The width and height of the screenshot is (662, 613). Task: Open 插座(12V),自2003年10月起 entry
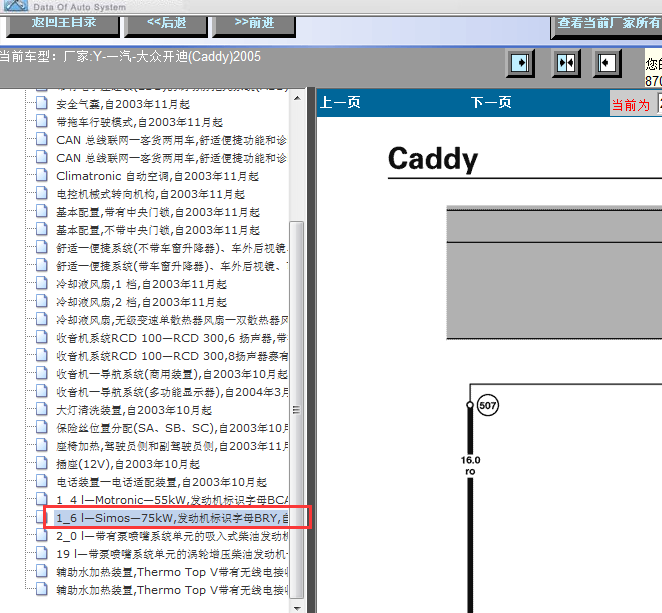[x=128, y=464]
